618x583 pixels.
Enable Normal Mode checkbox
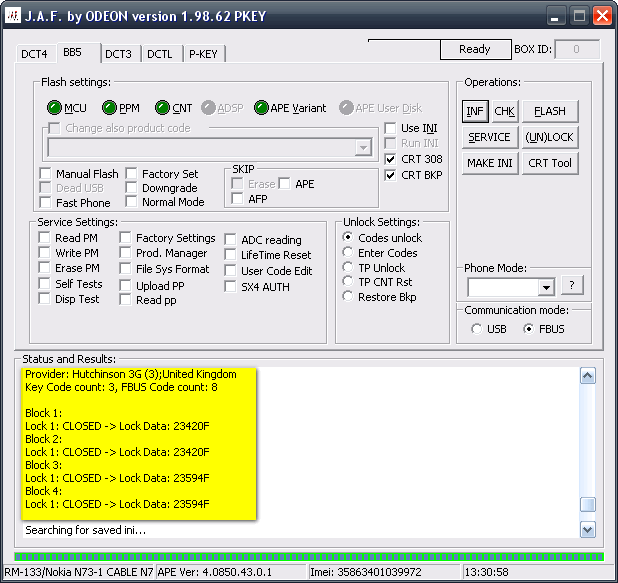(131, 202)
